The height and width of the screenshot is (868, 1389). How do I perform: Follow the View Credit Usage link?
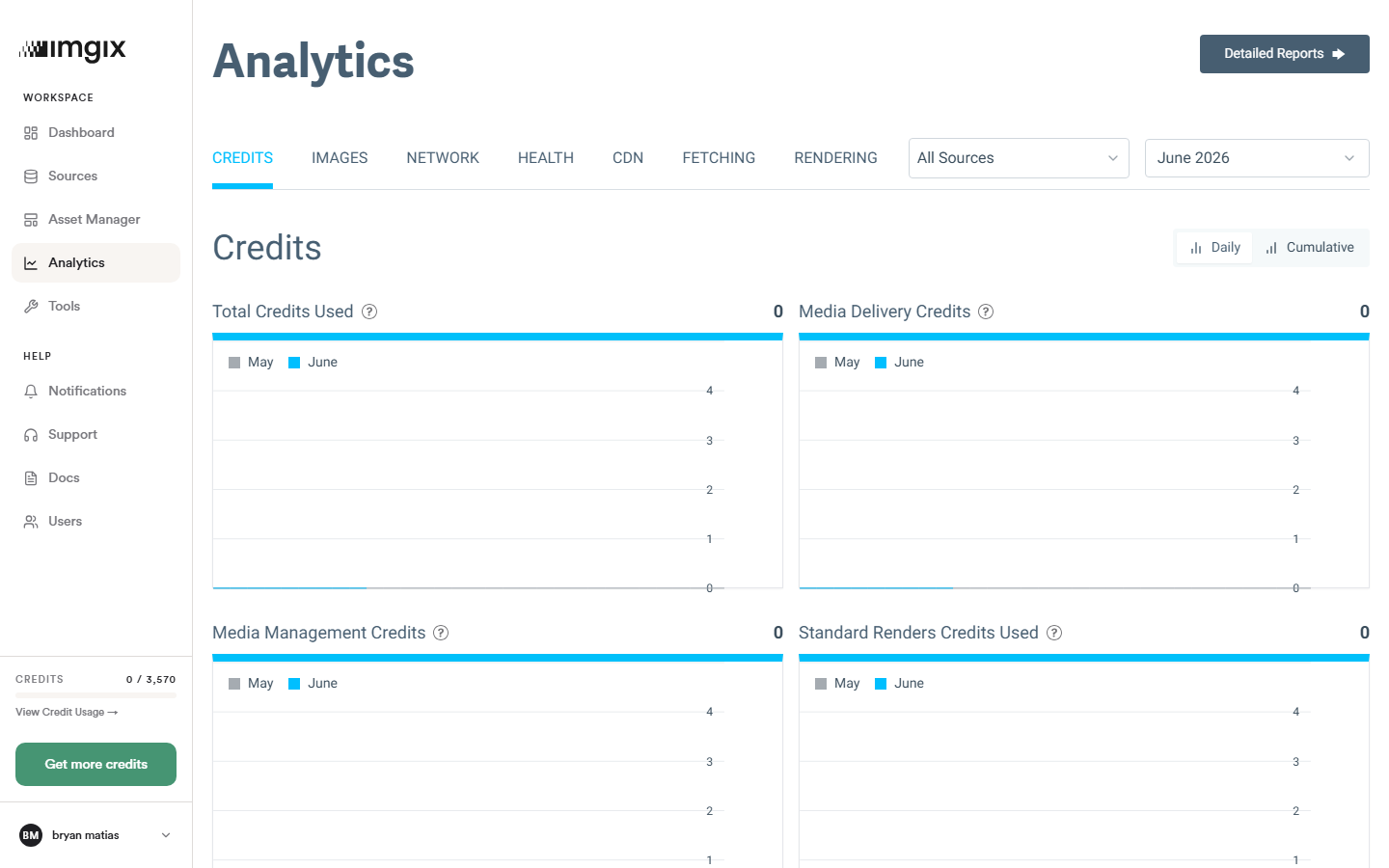pos(67,712)
